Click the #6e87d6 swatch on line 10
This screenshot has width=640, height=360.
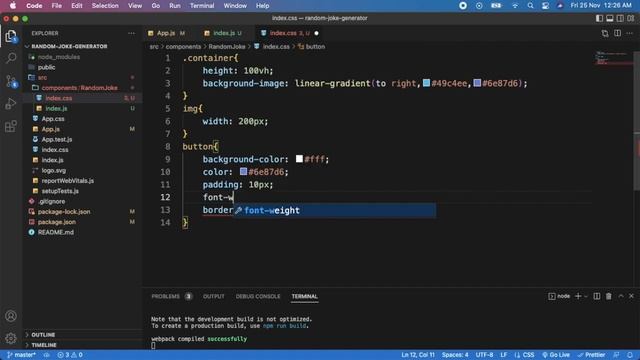click(244, 171)
